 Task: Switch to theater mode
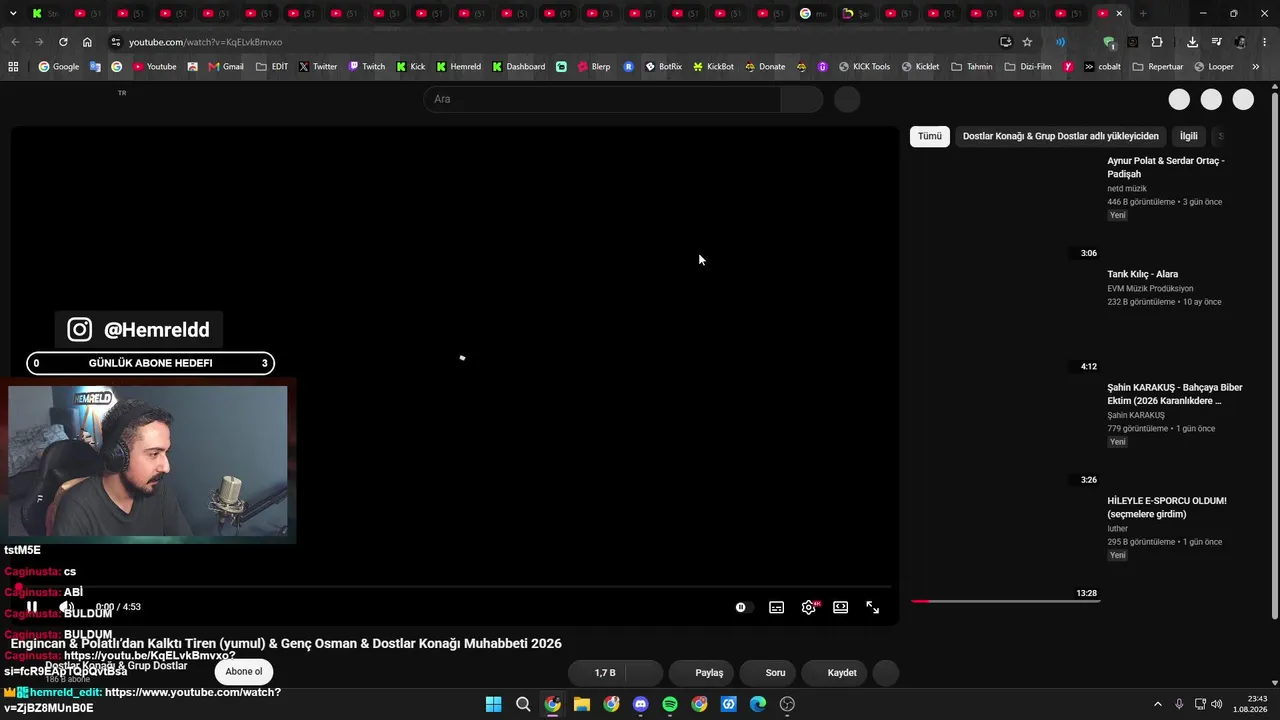point(841,607)
